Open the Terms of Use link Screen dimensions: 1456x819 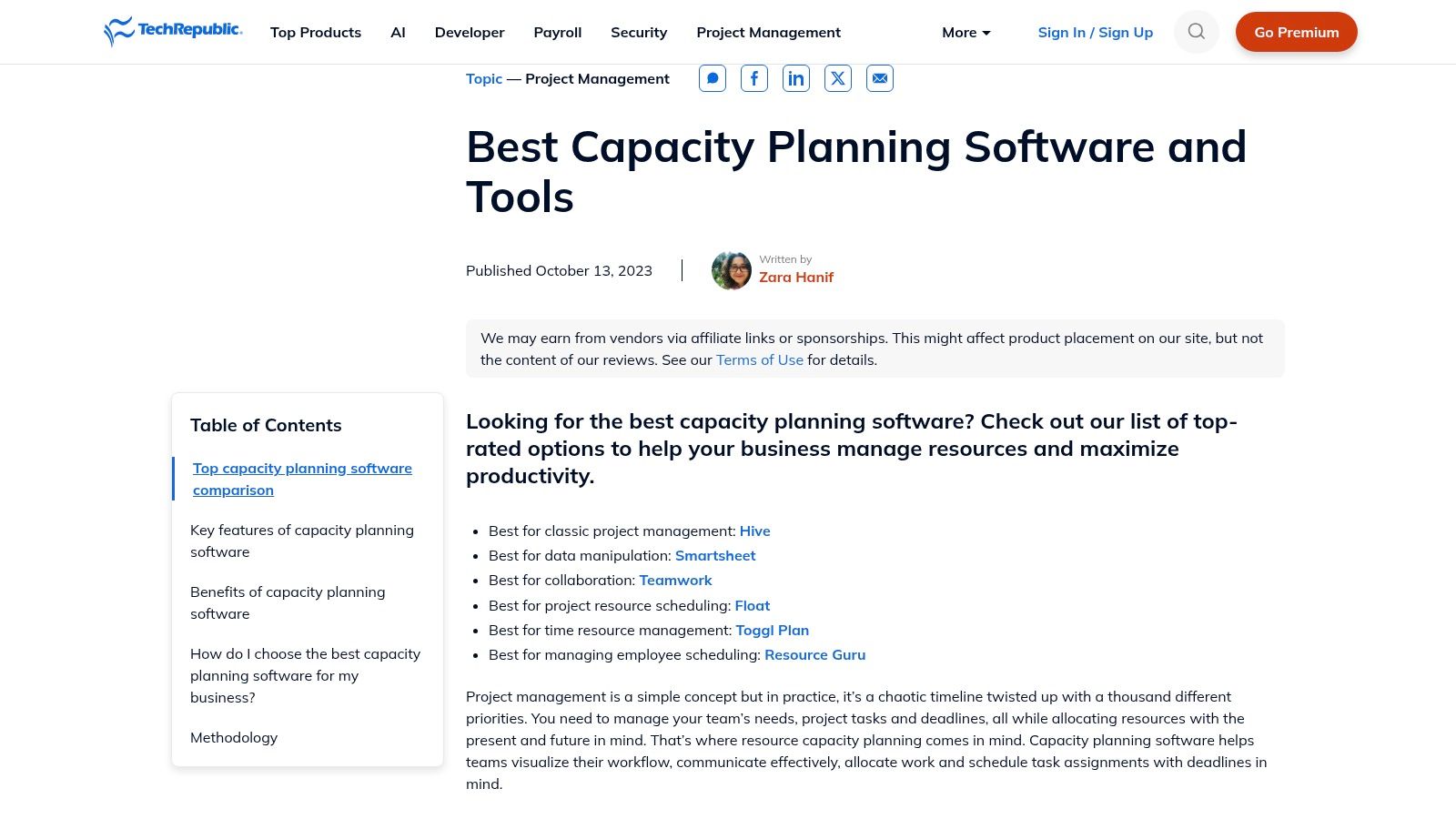tap(760, 359)
